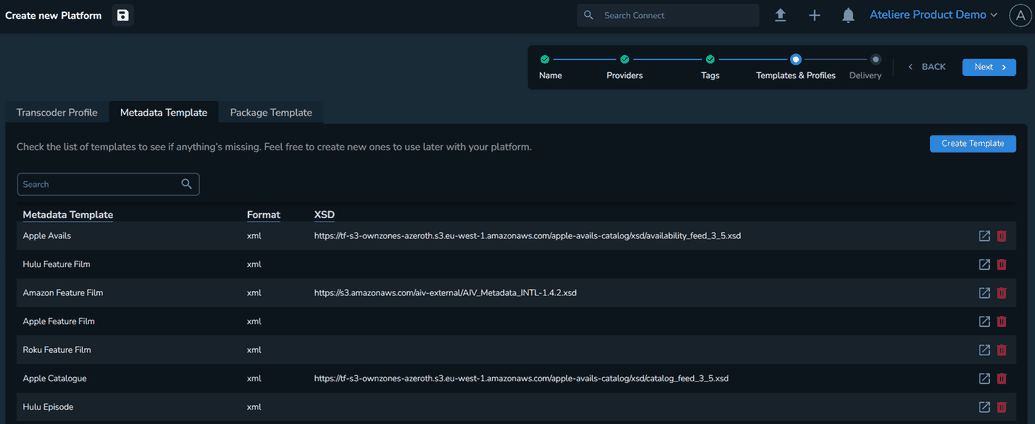Click the Apple Catalogue template name
This screenshot has height=424, width=1035.
[x=55, y=378]
